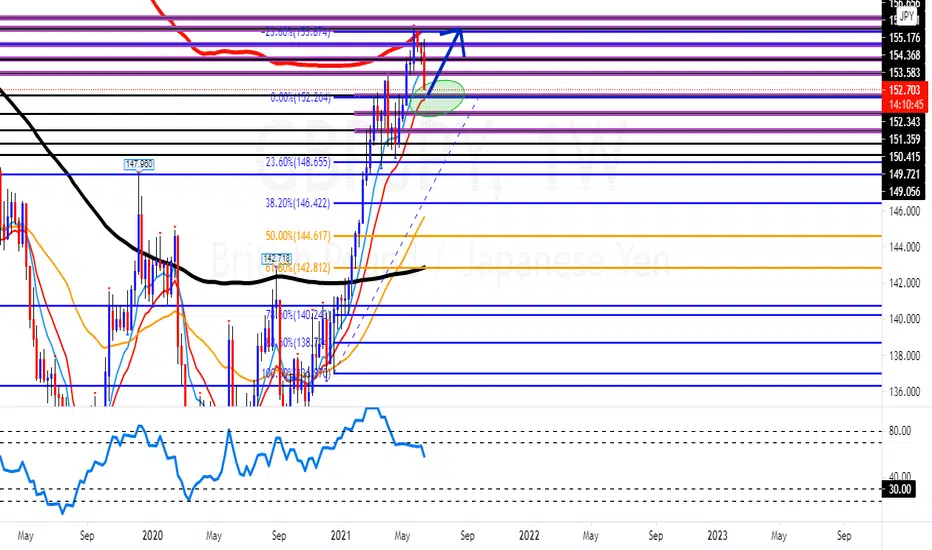Select the 38.20%(146.422) Fibonacci level label
The height and width of the screenshot is (550, 932).
pyautogui.click(x=298, y=203)
